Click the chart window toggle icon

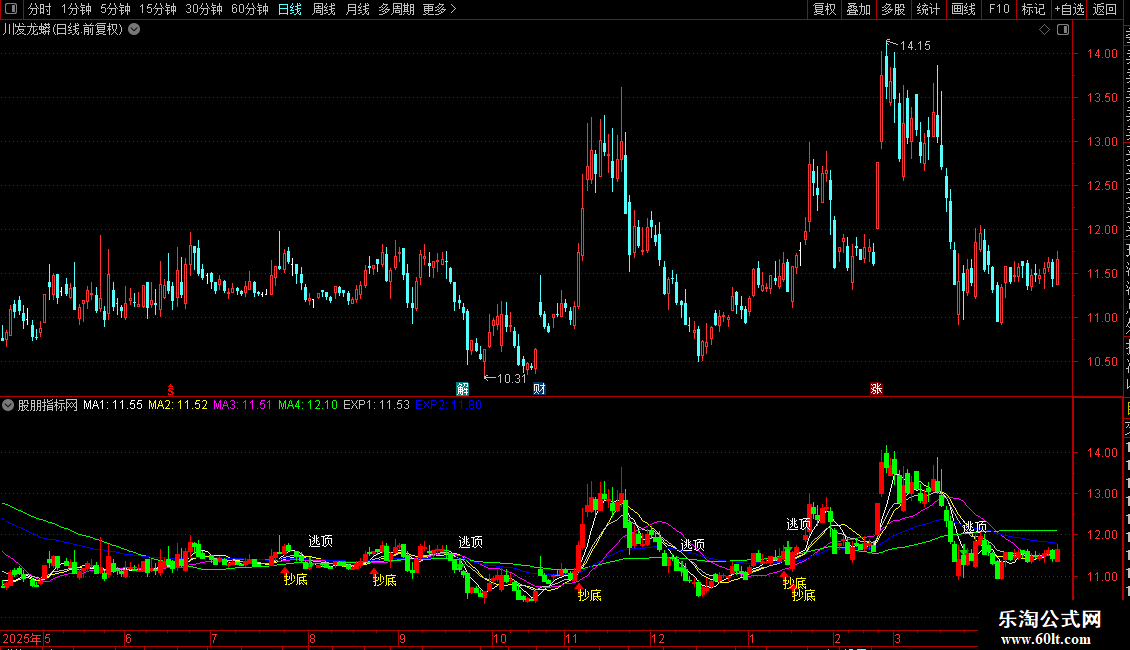pyautogui.click(x=1063, y=30)
